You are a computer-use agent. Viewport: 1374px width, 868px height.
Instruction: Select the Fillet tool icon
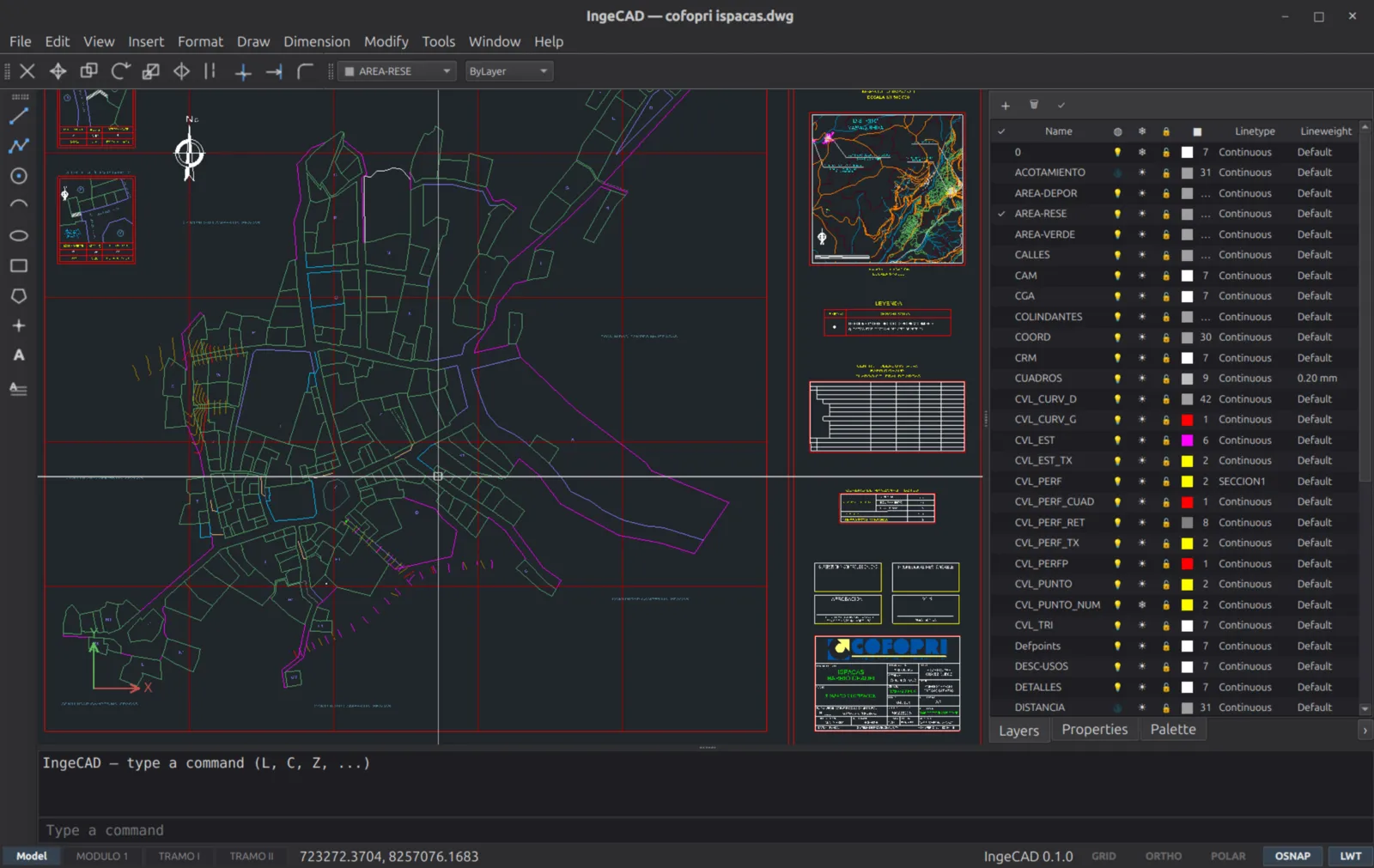[305, 71]
